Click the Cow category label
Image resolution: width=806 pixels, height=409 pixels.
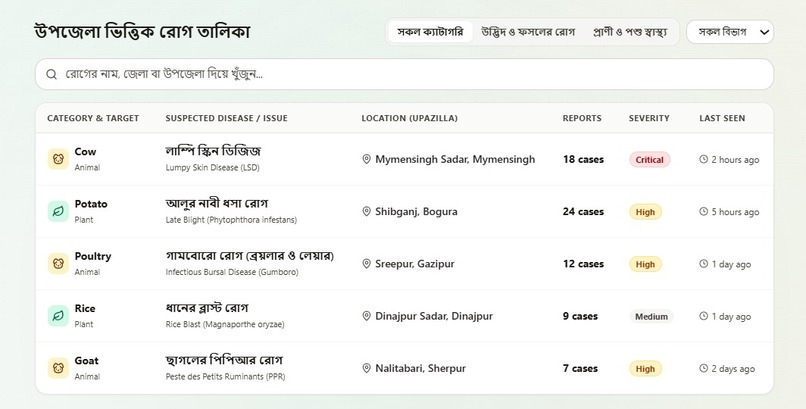tap(85, 152)
